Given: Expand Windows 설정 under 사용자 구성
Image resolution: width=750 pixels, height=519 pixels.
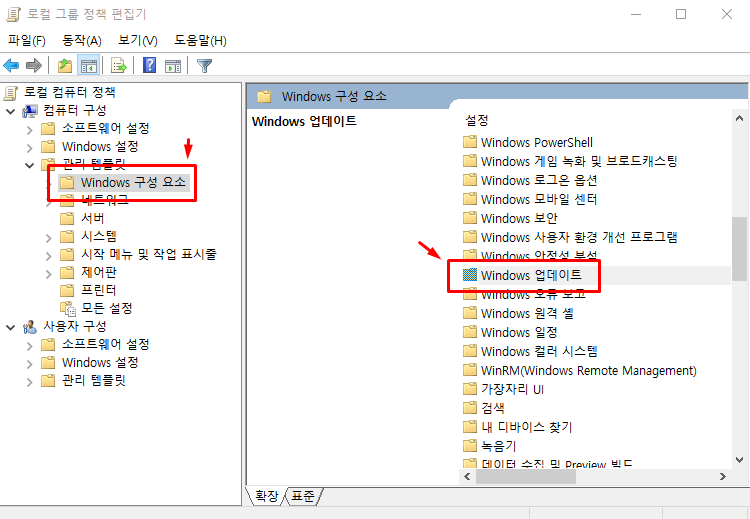Looking at the screenshot, I should tap(30, 364).
